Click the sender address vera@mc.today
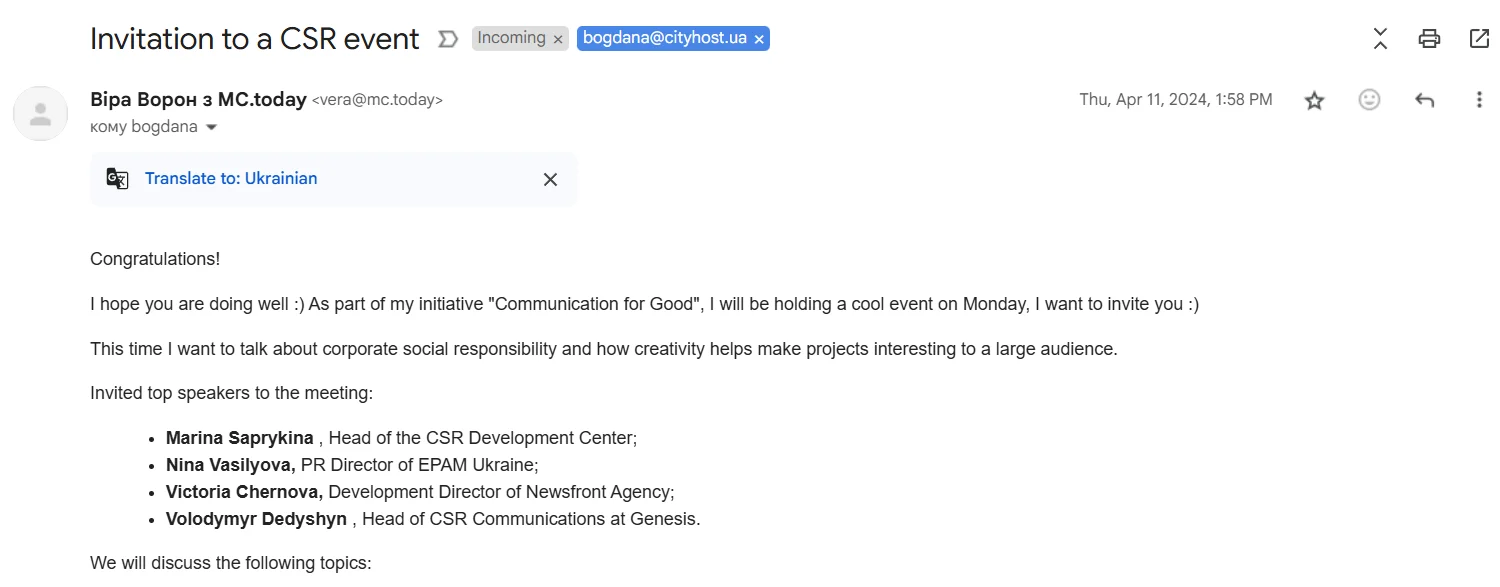1500x587 pixels. click(378, 100)
